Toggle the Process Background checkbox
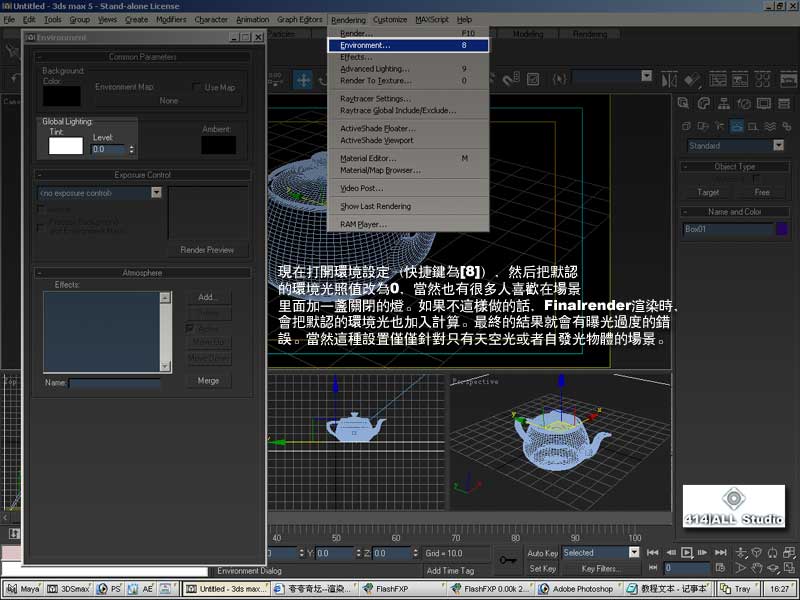Viewport: 800px width, 600px height. pos(40,227)
